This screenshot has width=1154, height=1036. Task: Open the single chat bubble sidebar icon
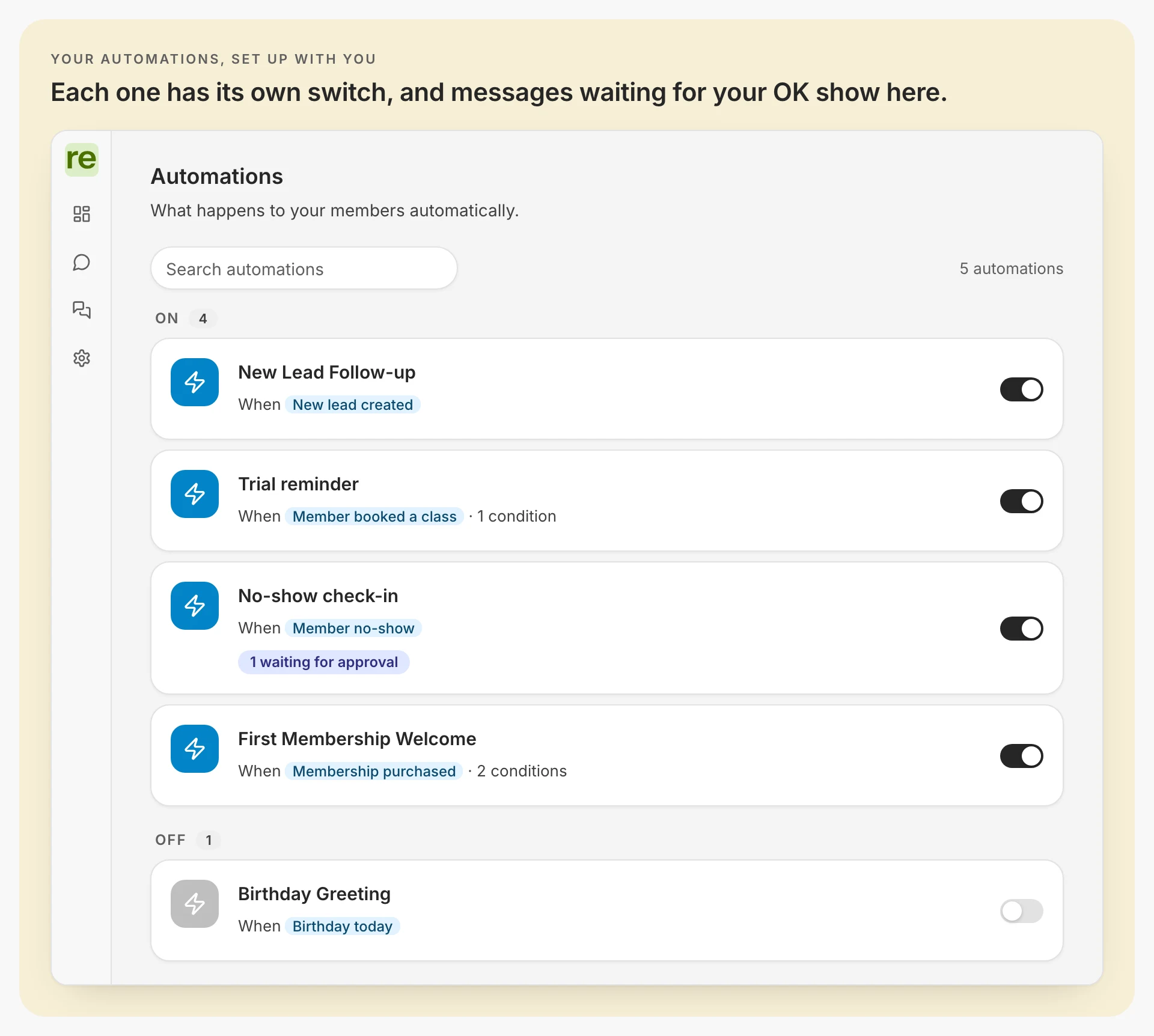(x=82, y=263)
